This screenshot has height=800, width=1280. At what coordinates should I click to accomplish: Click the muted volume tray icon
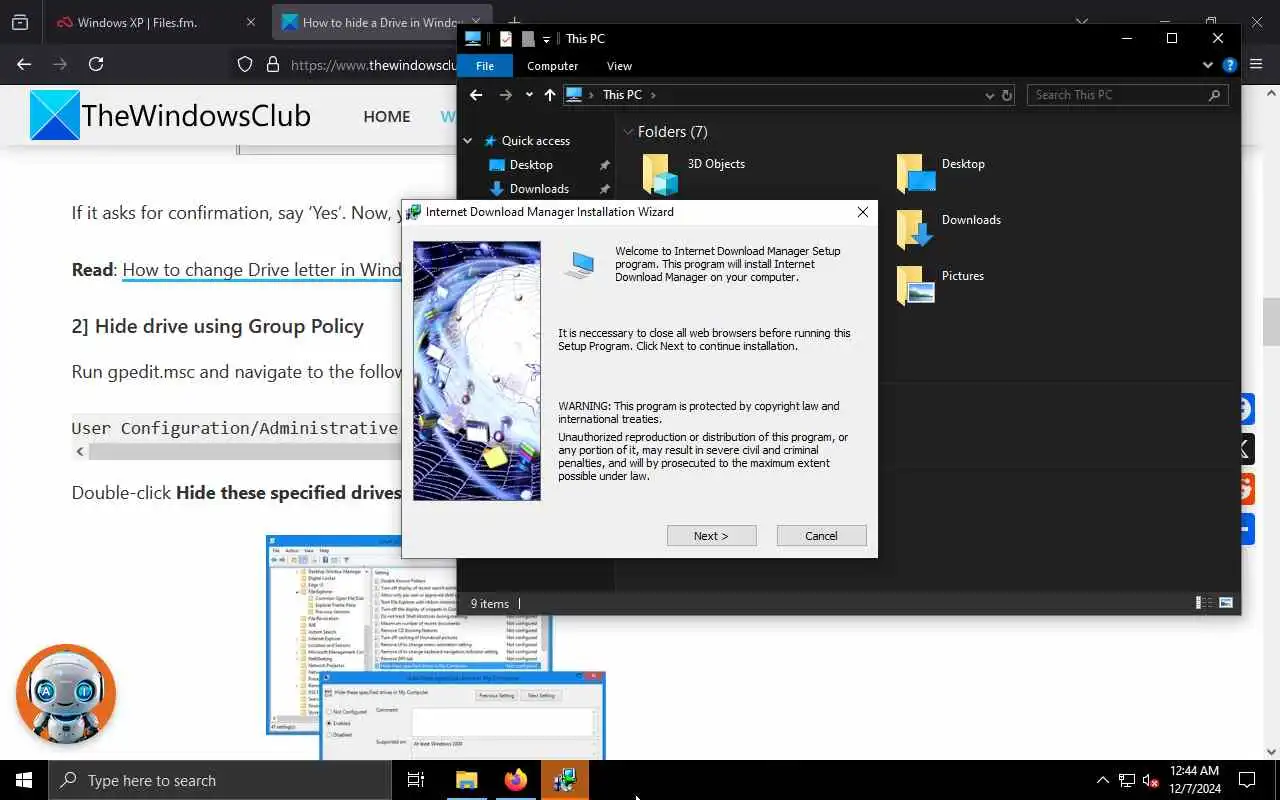(1151, 780)
